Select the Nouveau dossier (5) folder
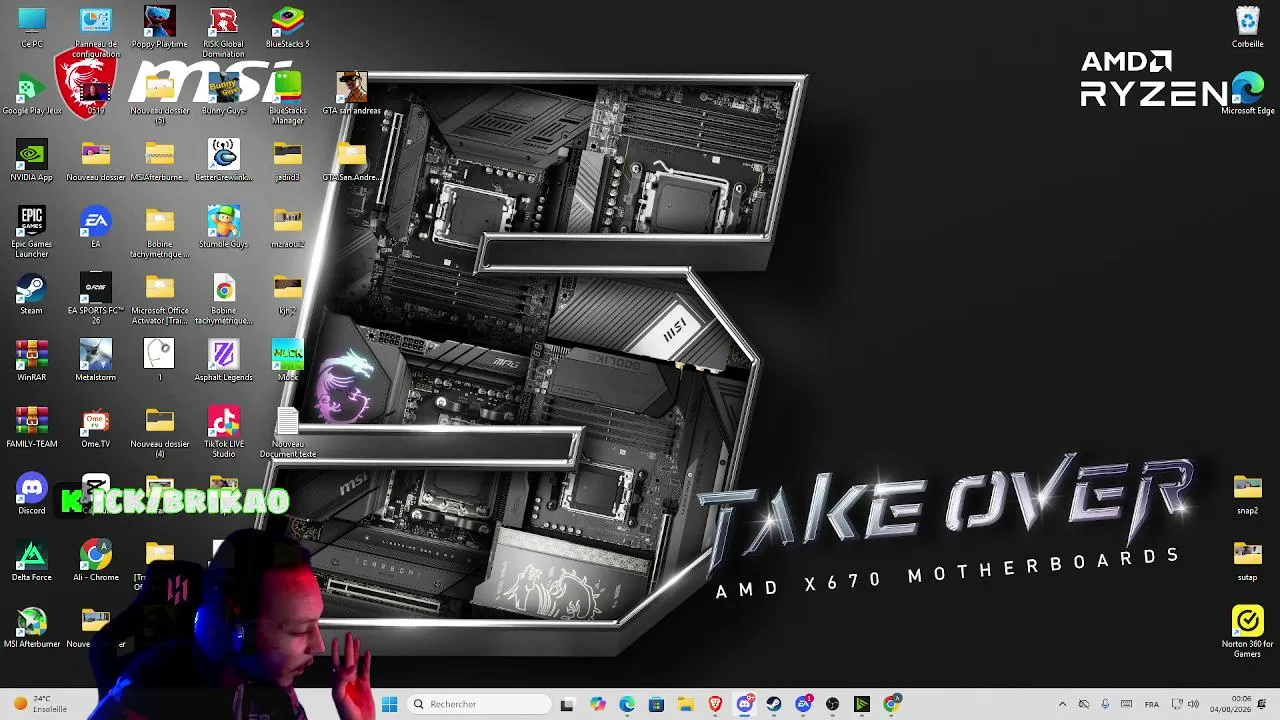The image size is (1280, 720). 160,99
